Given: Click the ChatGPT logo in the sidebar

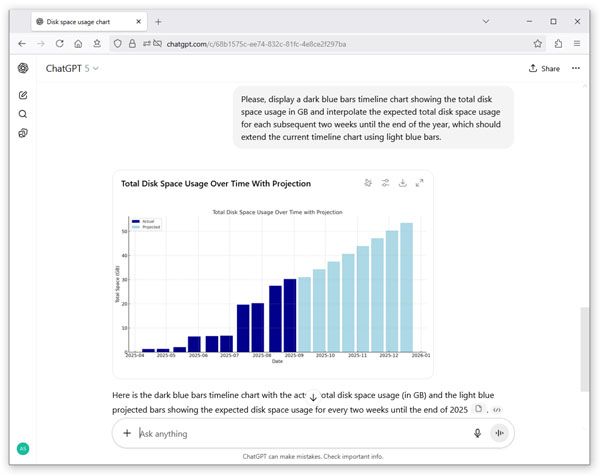Looking at the screenshot, I should pos(23,68).
